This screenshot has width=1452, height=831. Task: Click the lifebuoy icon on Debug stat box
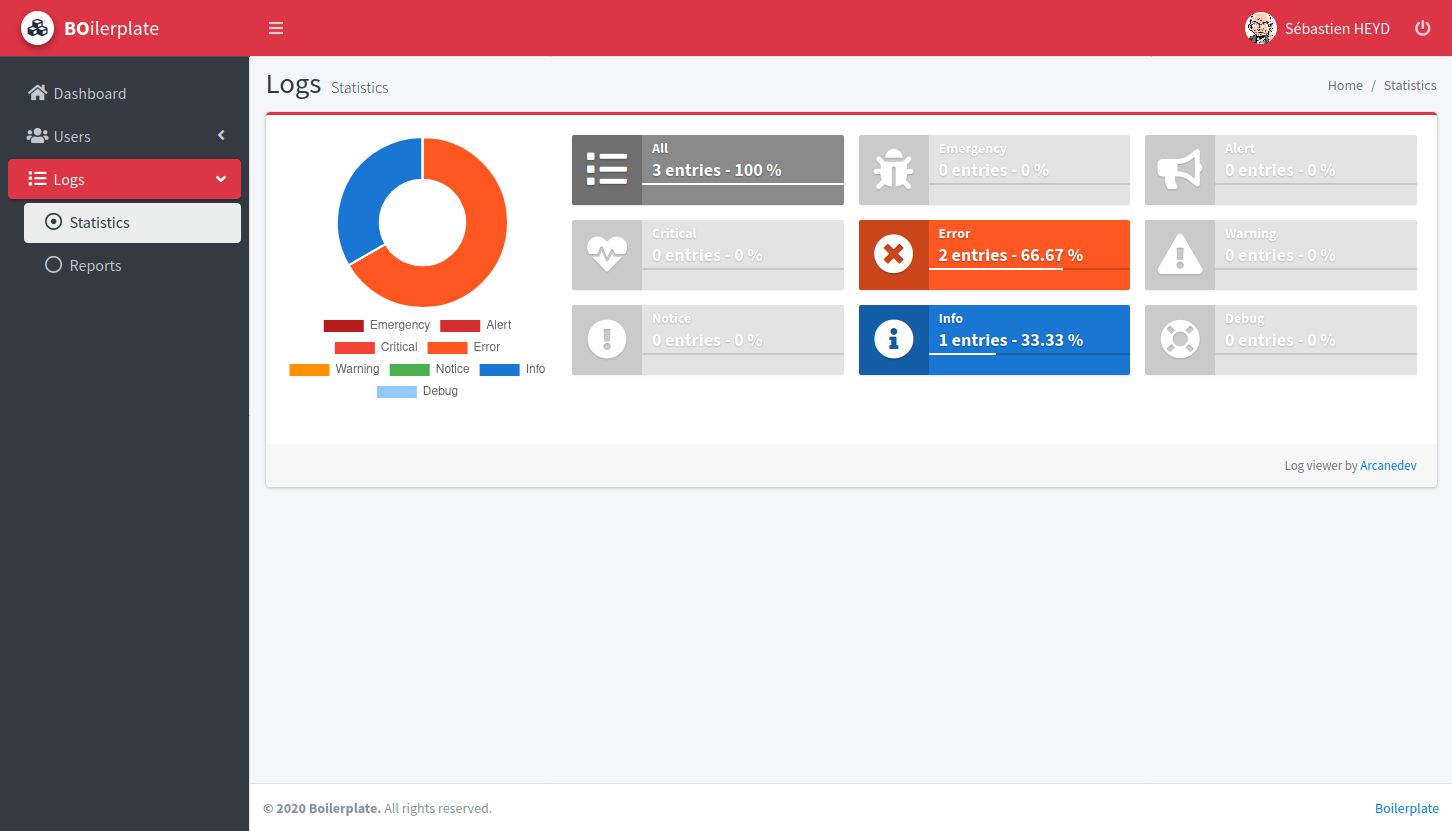pos(1180,340)
